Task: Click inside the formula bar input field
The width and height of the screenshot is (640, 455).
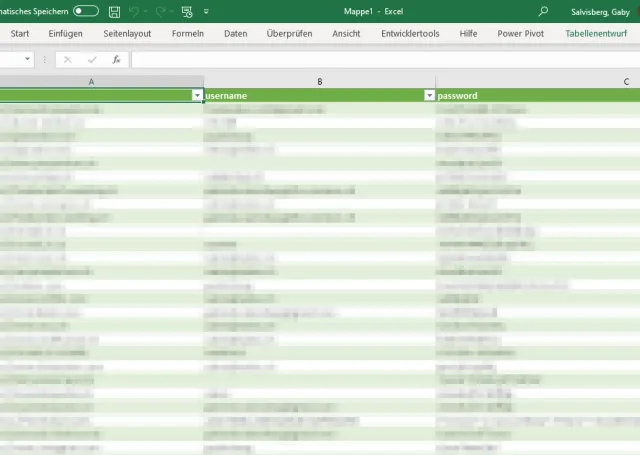Action: coord(380,59)
